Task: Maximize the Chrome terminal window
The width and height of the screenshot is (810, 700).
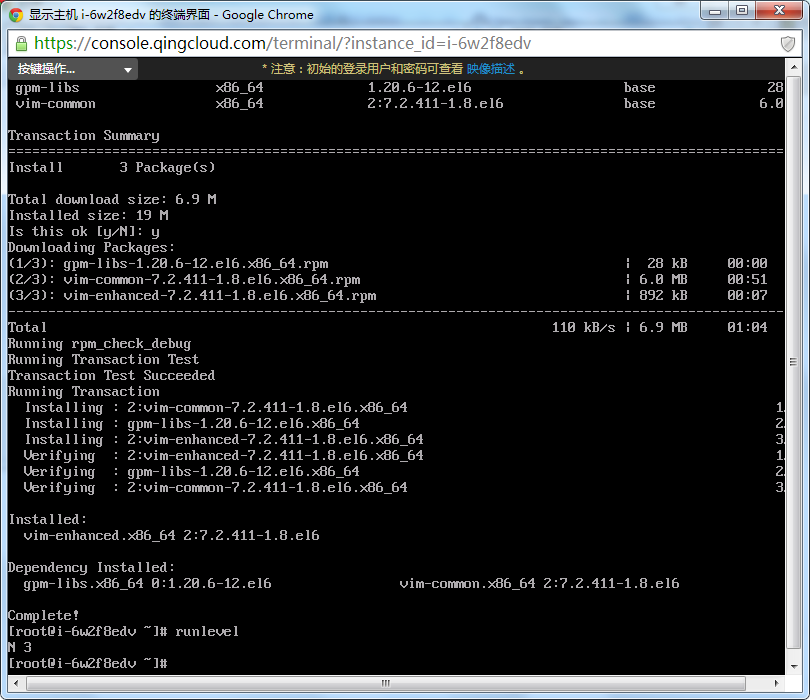Action: [742, 11]
